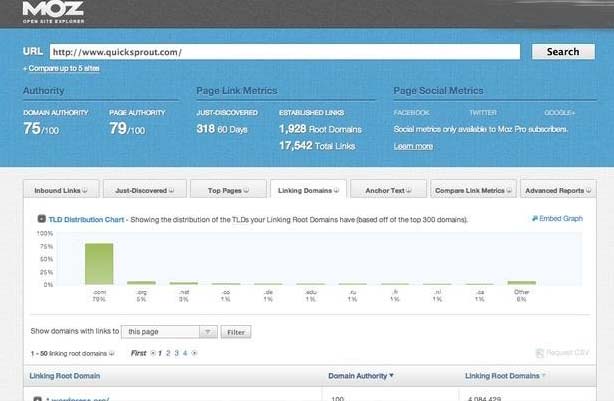Click the Request CSV icon
614x401 pixels.
coord(541,353)
